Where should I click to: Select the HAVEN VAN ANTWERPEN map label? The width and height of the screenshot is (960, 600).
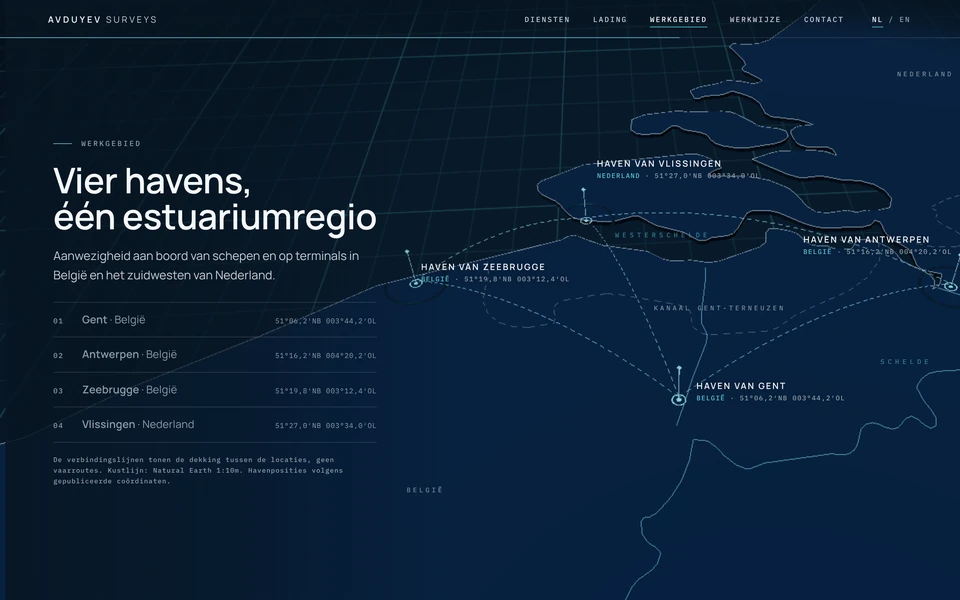866,239
